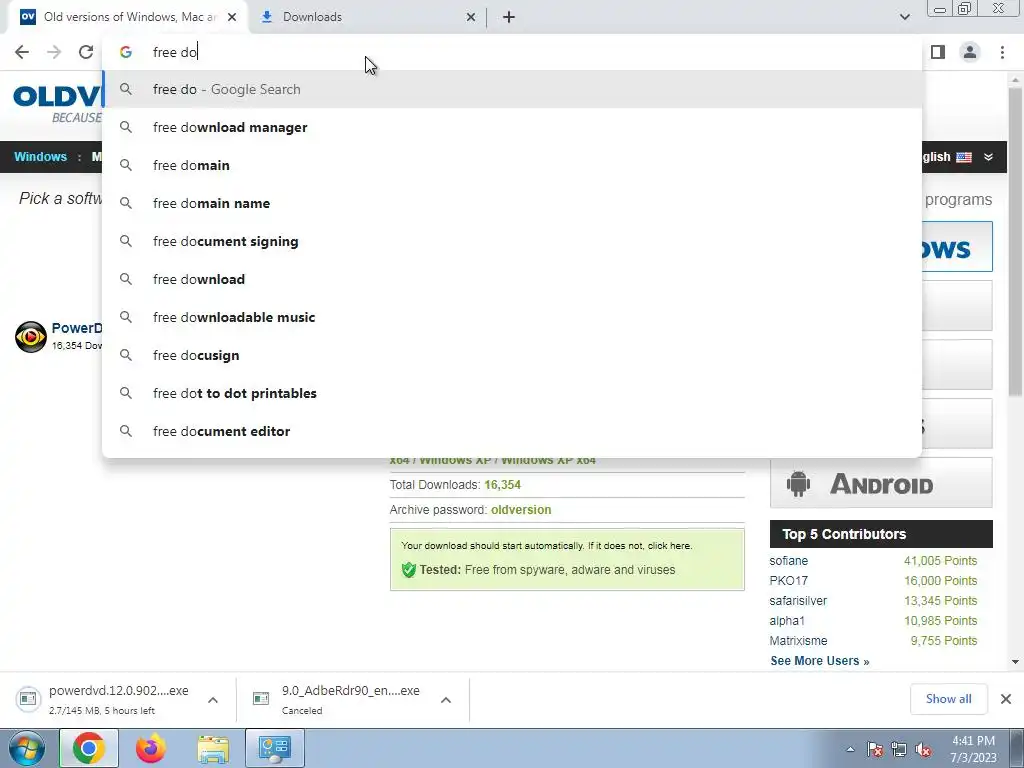Screen dimensions: 1024x768
Task: Close the Downloads tab
Action: pos(470,17)
